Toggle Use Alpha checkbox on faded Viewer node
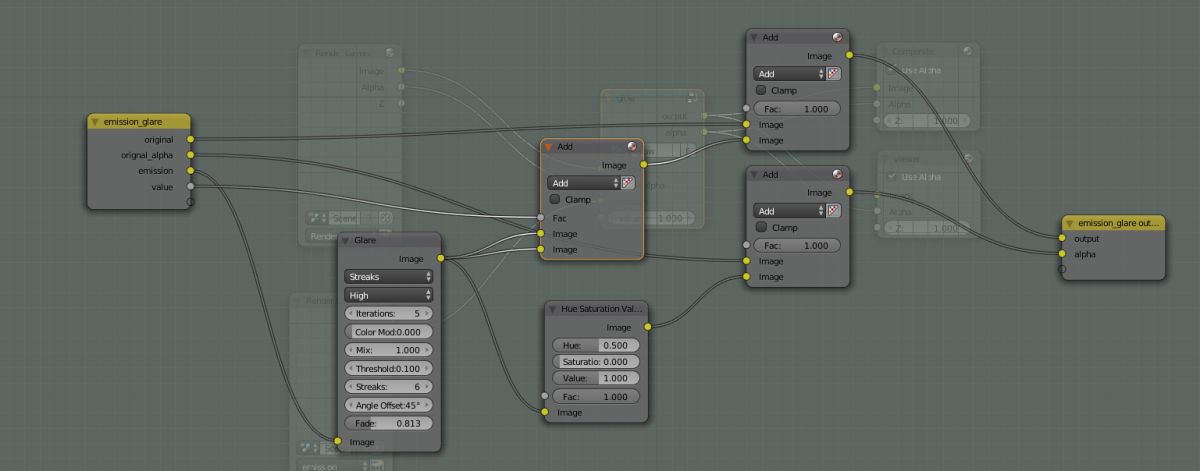The width and height of the screenshot is (1200, 471). tap(892, 176)
